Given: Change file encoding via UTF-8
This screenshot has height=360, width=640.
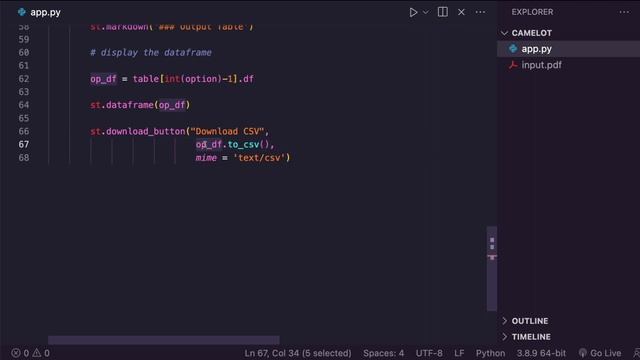Looking at the screenshot, I should [429, 353].
